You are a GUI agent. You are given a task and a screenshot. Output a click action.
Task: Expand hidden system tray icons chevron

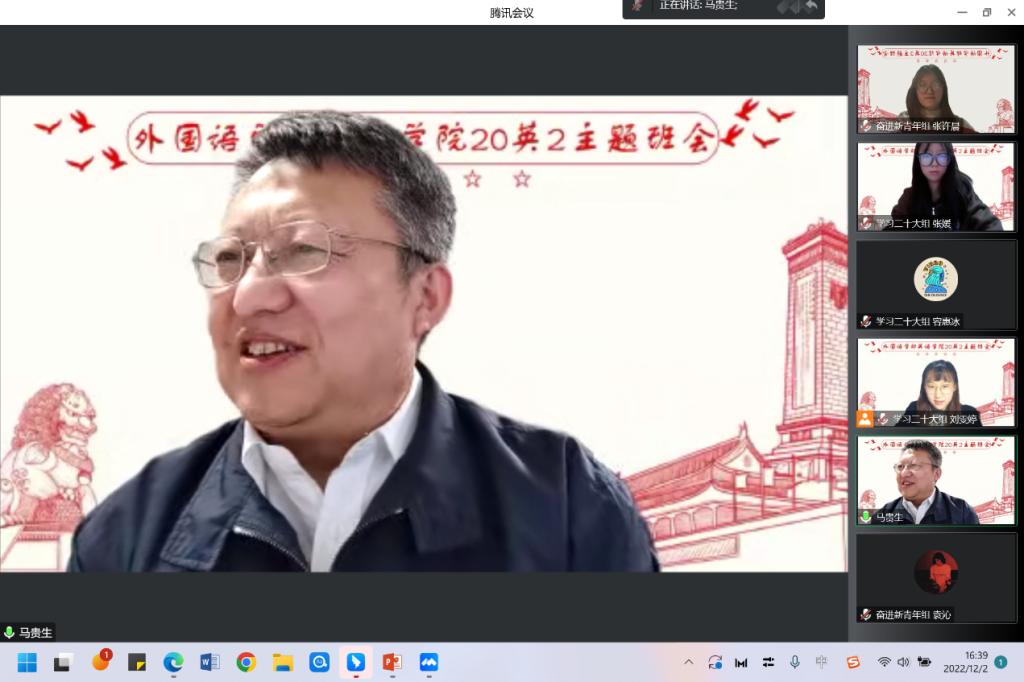689,662
